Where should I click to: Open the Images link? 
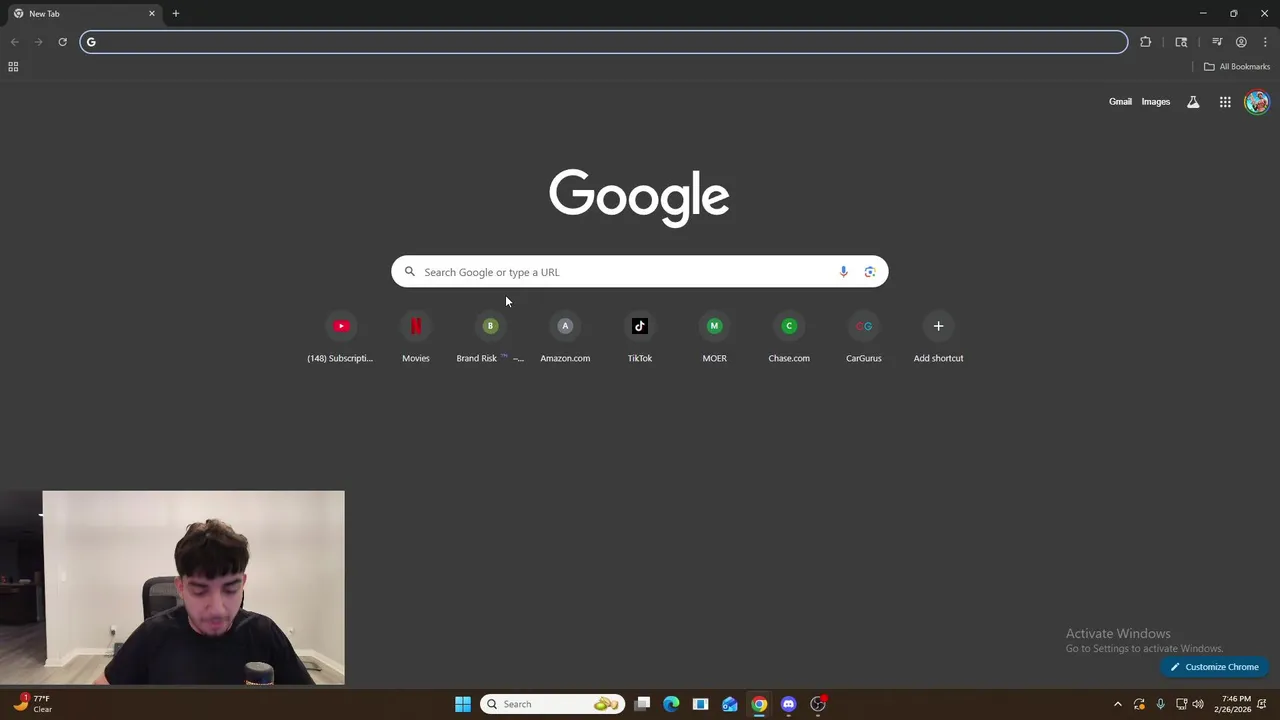(1155, 102)
